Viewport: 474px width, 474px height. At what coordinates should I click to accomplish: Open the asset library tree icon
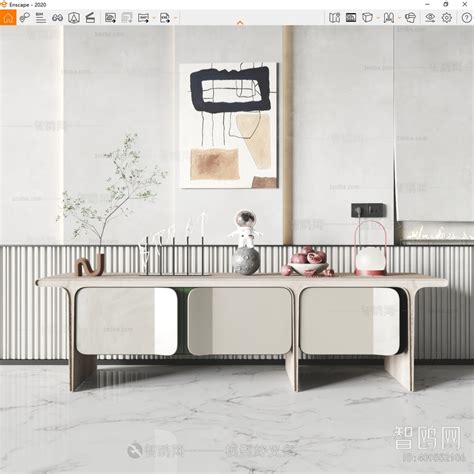74,17
